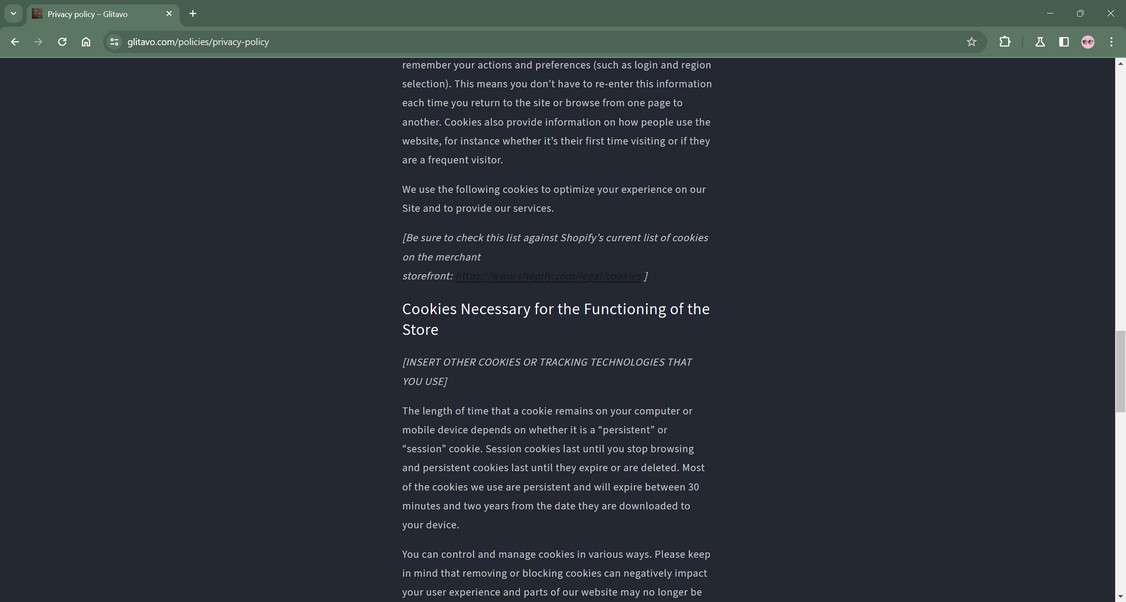Go back to the previous page
Image resolution: width=1126 pixels, height=602 pixels.
[x=14, y=42]
